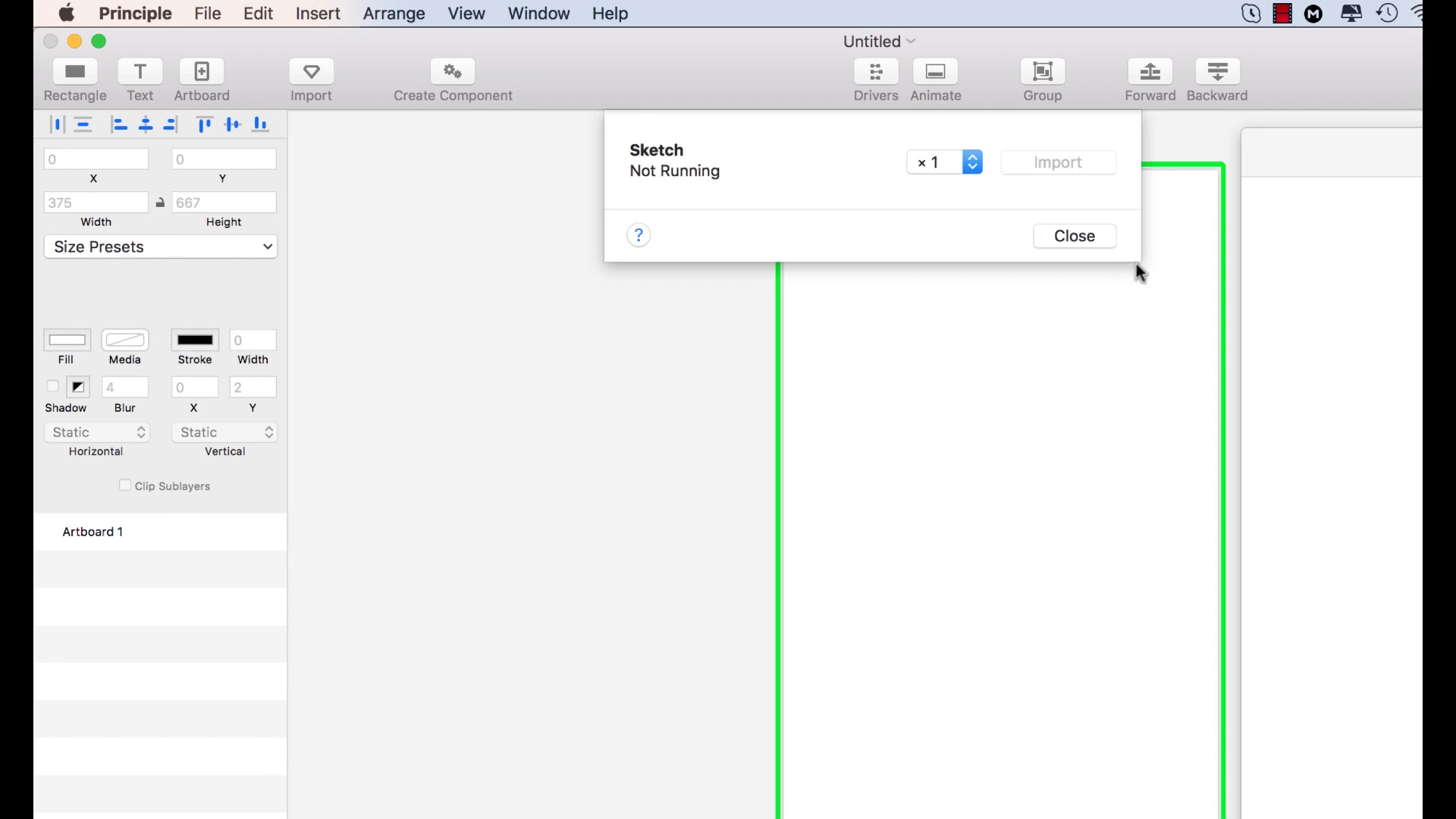Screen dimensions: 1456x819
Task: Open the Shadow color swatch
Action: tap(78, 387)
